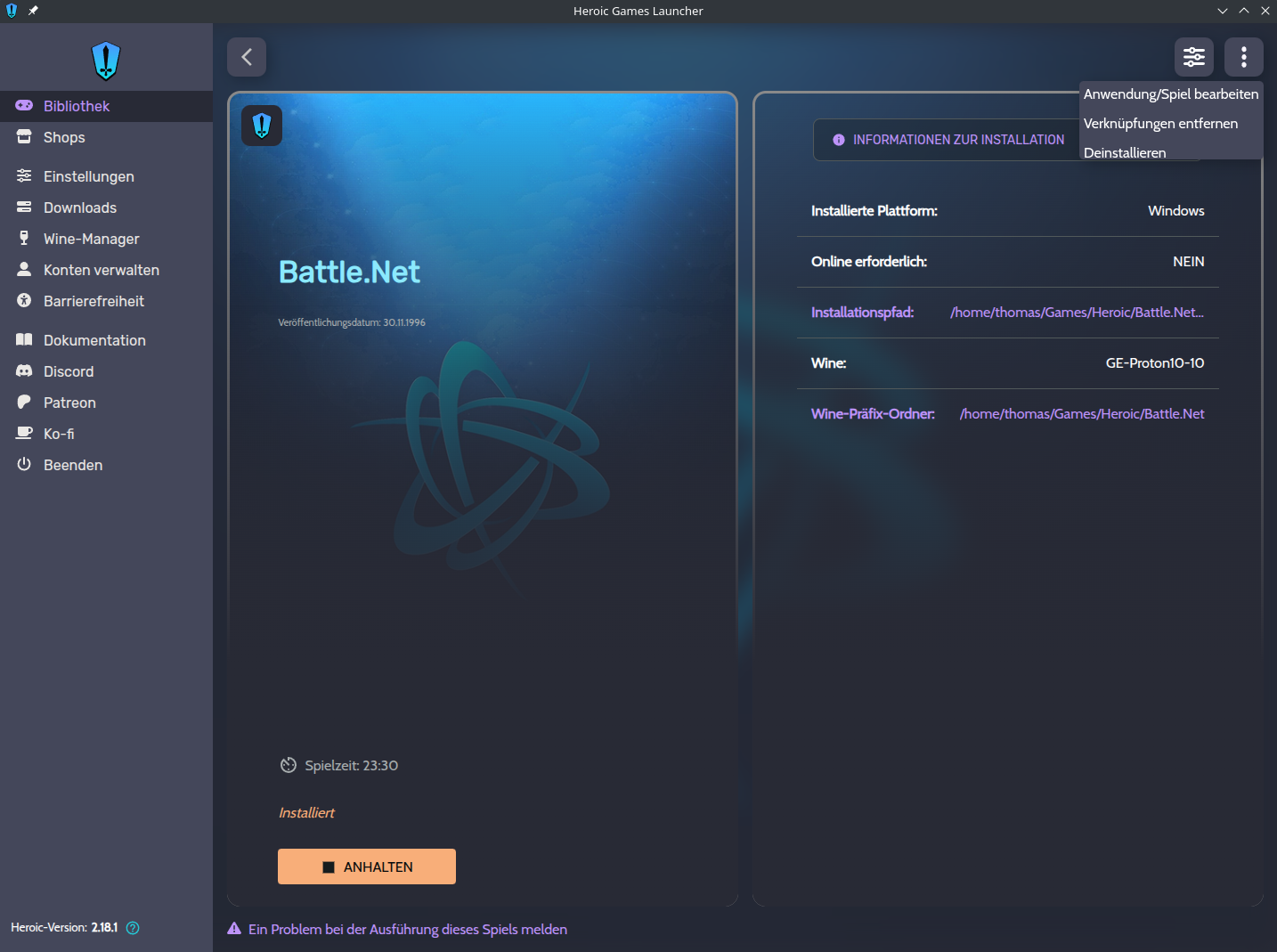Click the Heroic logo in the sidebar
Image resolution: width=1277 pixels, height=952 pixels.
click(106, 61)
